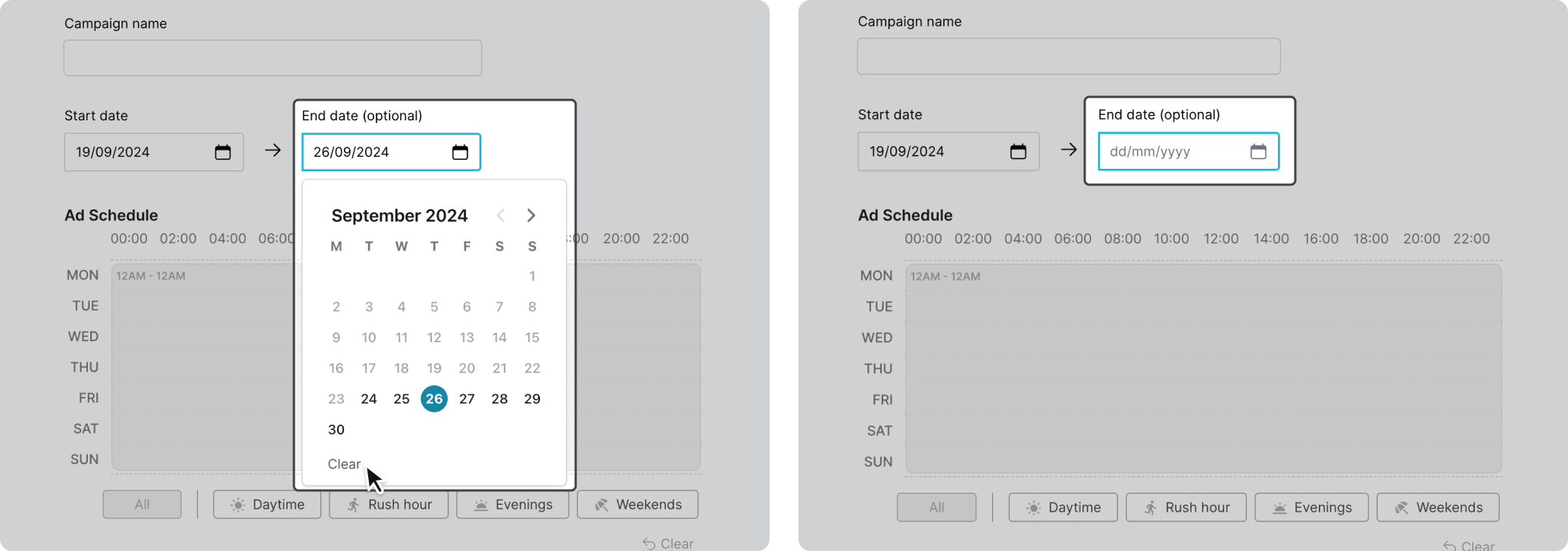1568x551 pixels.
Task: Toggle Weekends preset in right panel
Action: tap(1437, 507)
